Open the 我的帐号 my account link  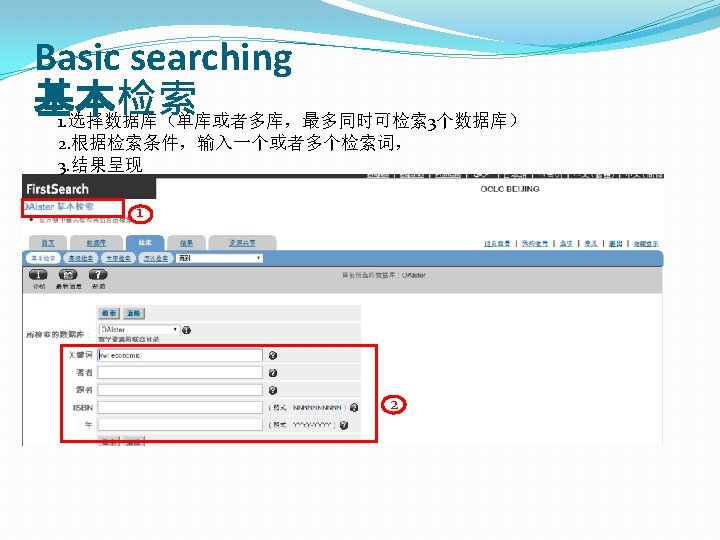(535, 243)
